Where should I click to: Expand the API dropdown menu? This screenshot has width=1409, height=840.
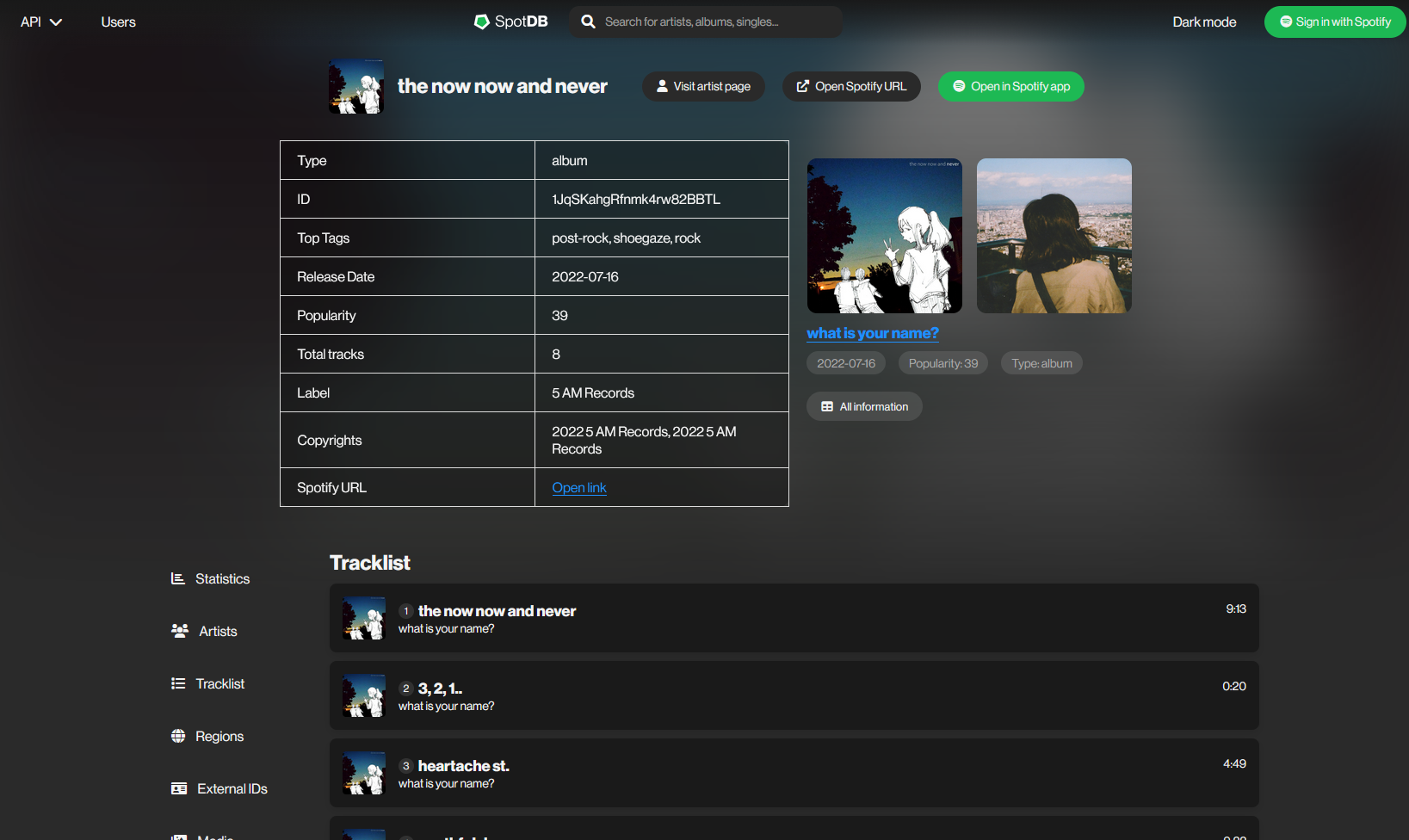point(41,22)
